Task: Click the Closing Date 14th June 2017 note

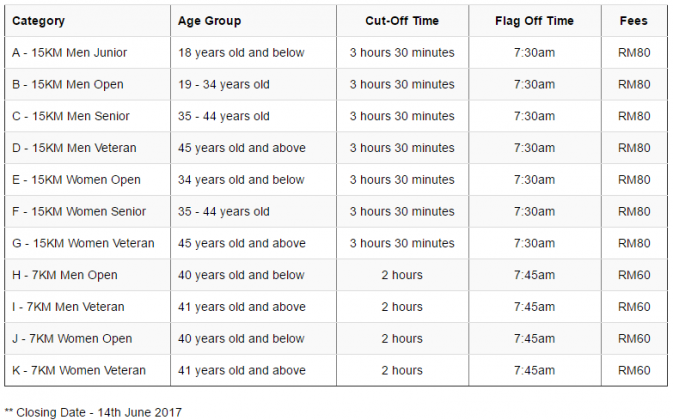Action: [93, 411]
